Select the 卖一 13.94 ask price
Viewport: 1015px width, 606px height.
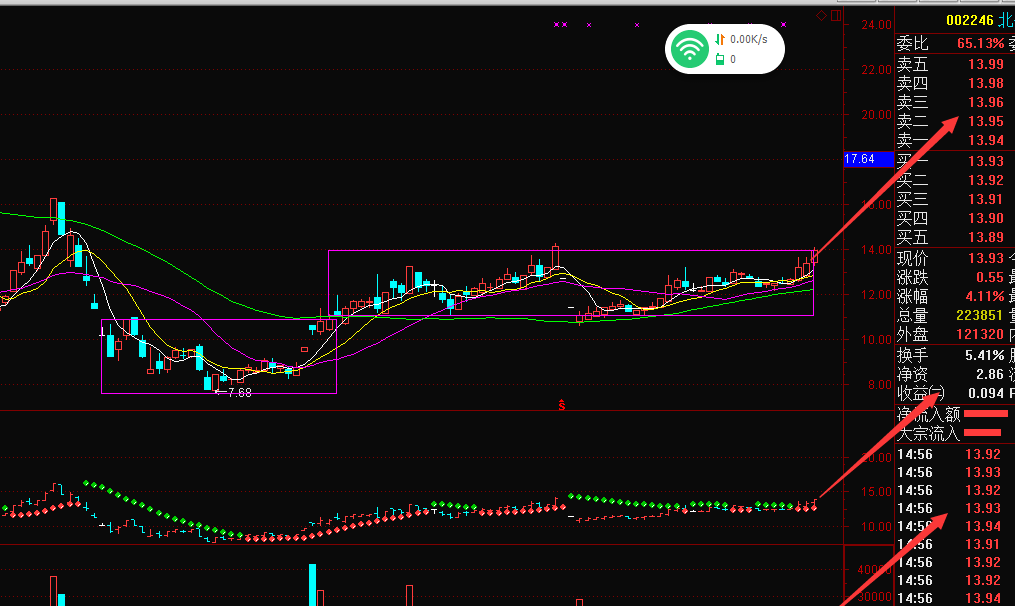(x=986, y=140)
